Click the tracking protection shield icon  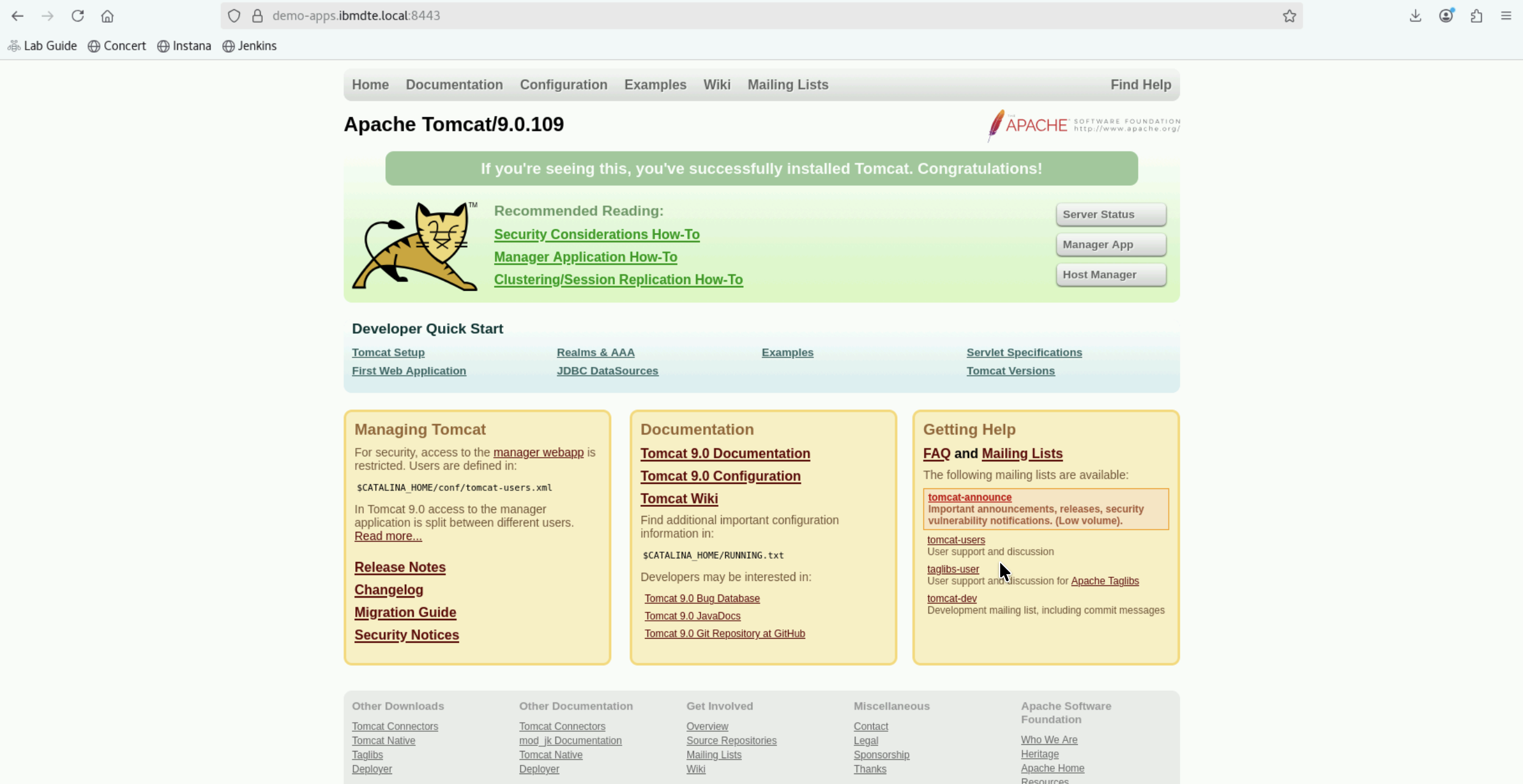pos(234,16)
